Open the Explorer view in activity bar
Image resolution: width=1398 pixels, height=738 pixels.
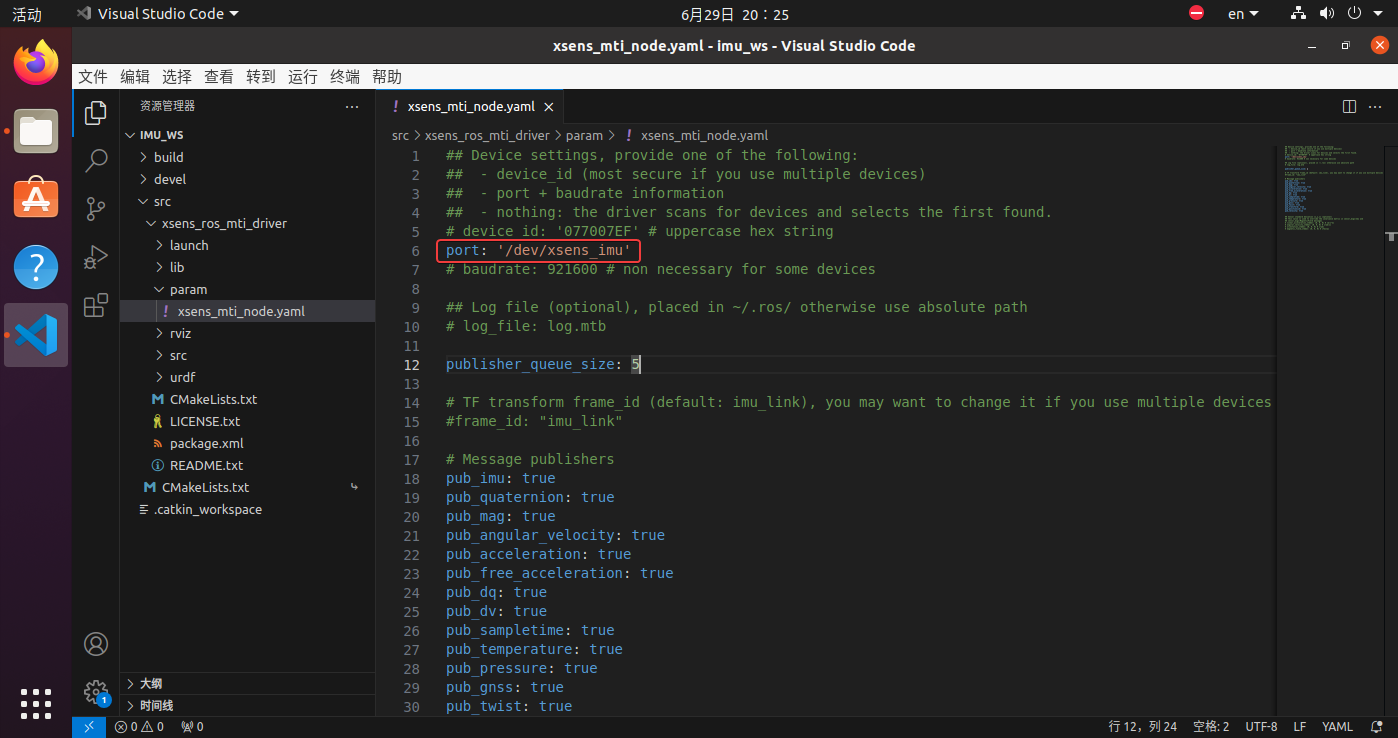(x=96, y=113)
